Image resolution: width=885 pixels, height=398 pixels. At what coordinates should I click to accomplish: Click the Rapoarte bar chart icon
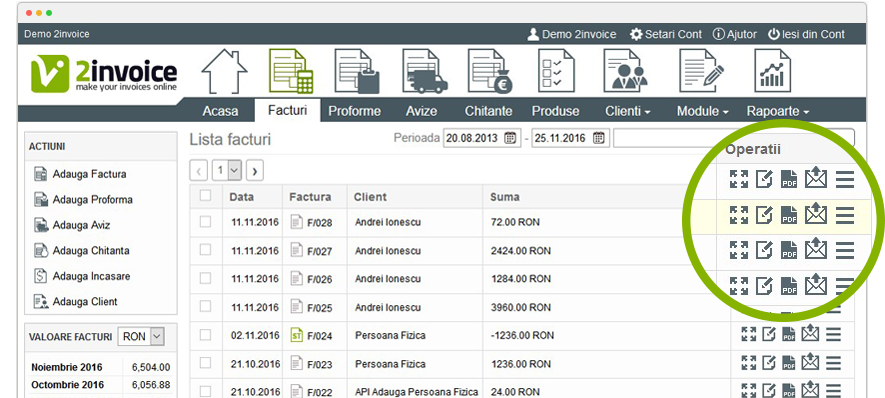tap(773, 71)
